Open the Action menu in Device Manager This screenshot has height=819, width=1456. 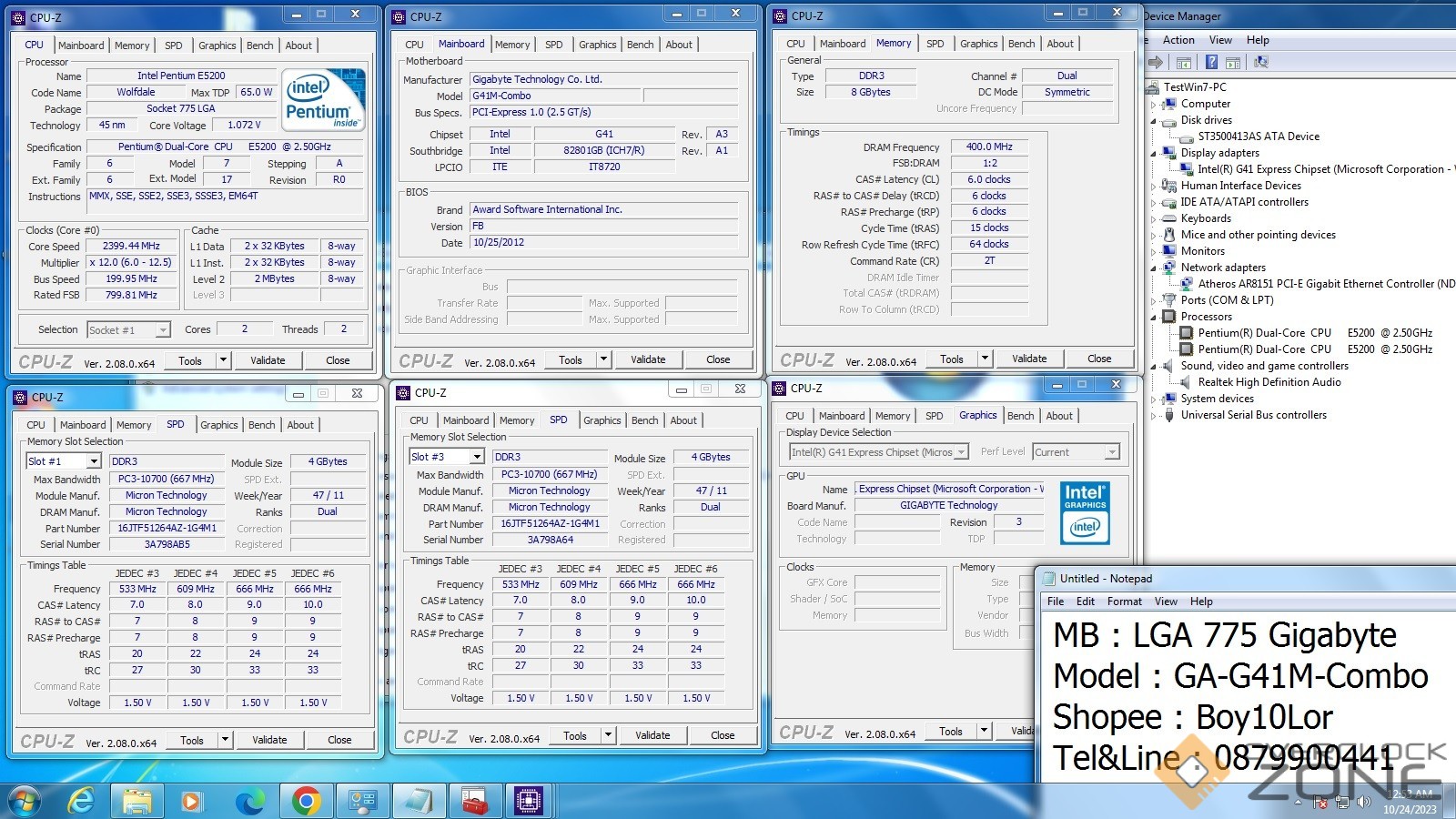pos(1178,40)
